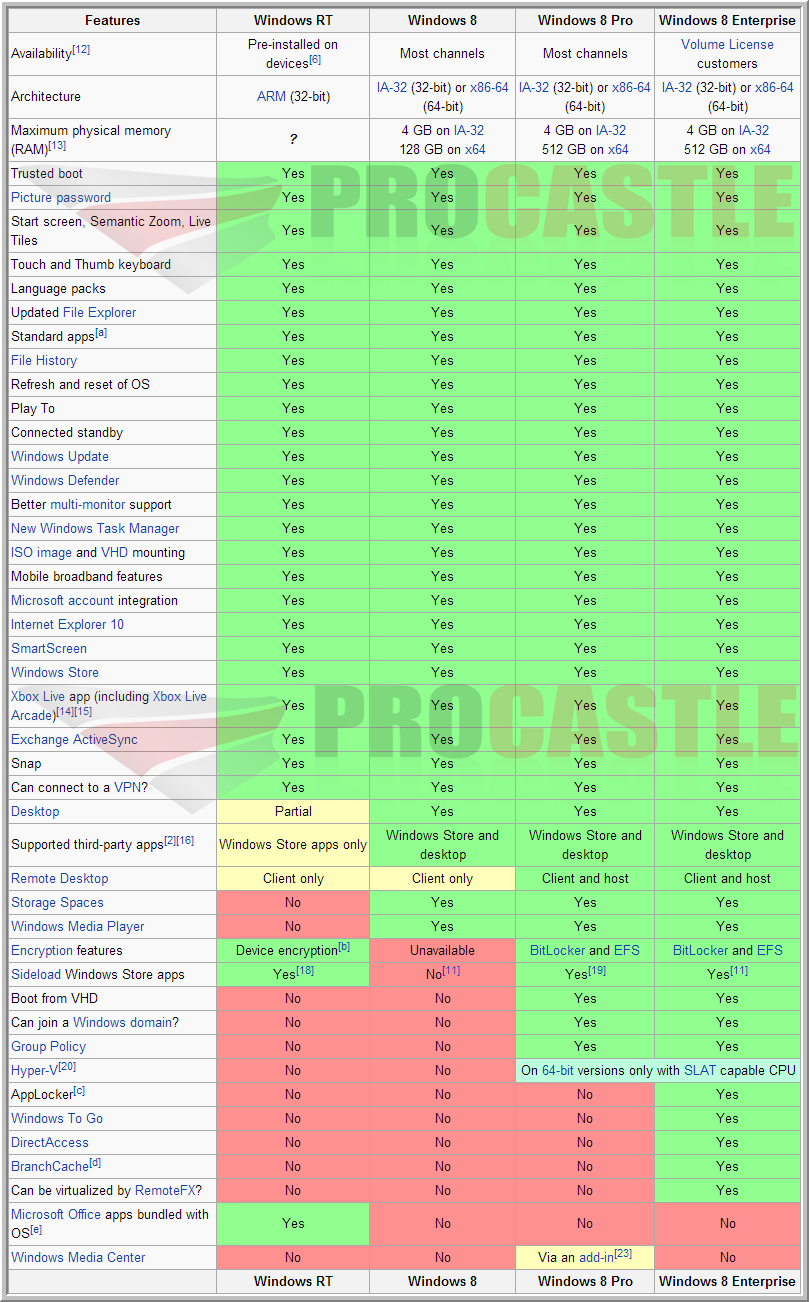Follow the File History link
This screenshot has height=1302, width=809.
(44, 361)
